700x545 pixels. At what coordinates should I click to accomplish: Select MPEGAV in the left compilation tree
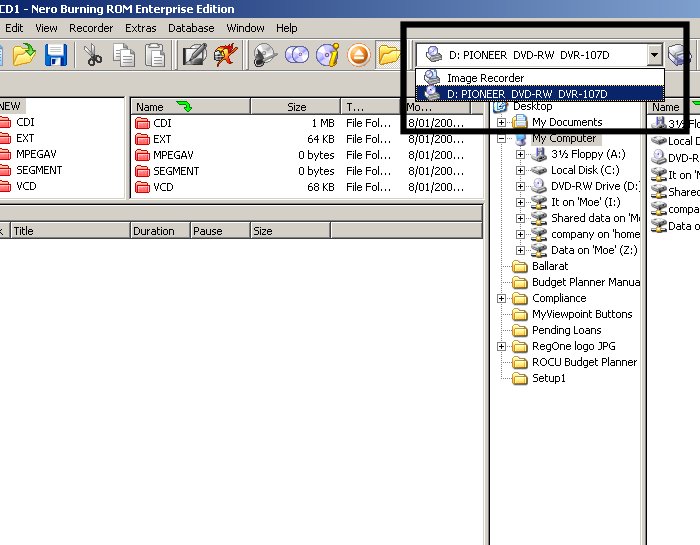36,154
